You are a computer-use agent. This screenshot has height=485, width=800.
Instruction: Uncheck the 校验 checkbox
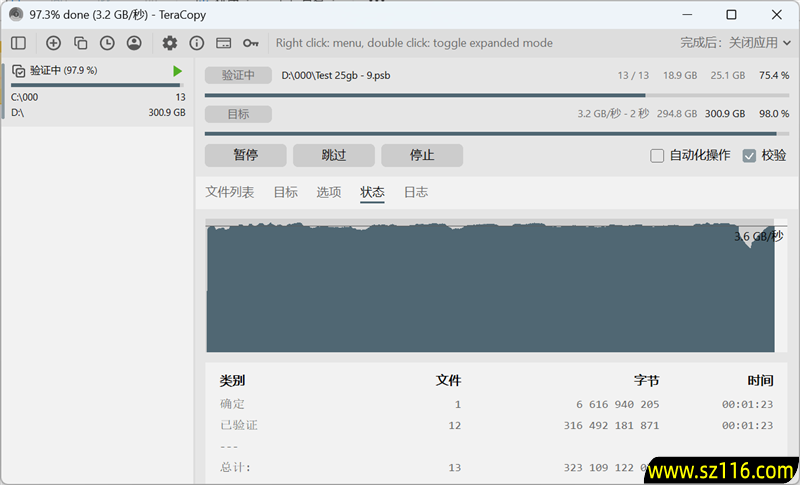click(x=749, y=156)
